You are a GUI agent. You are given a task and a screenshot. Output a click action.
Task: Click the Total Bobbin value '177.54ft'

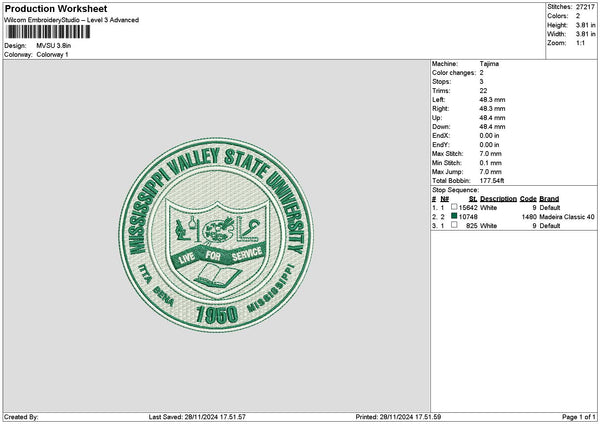click(492, 181)
